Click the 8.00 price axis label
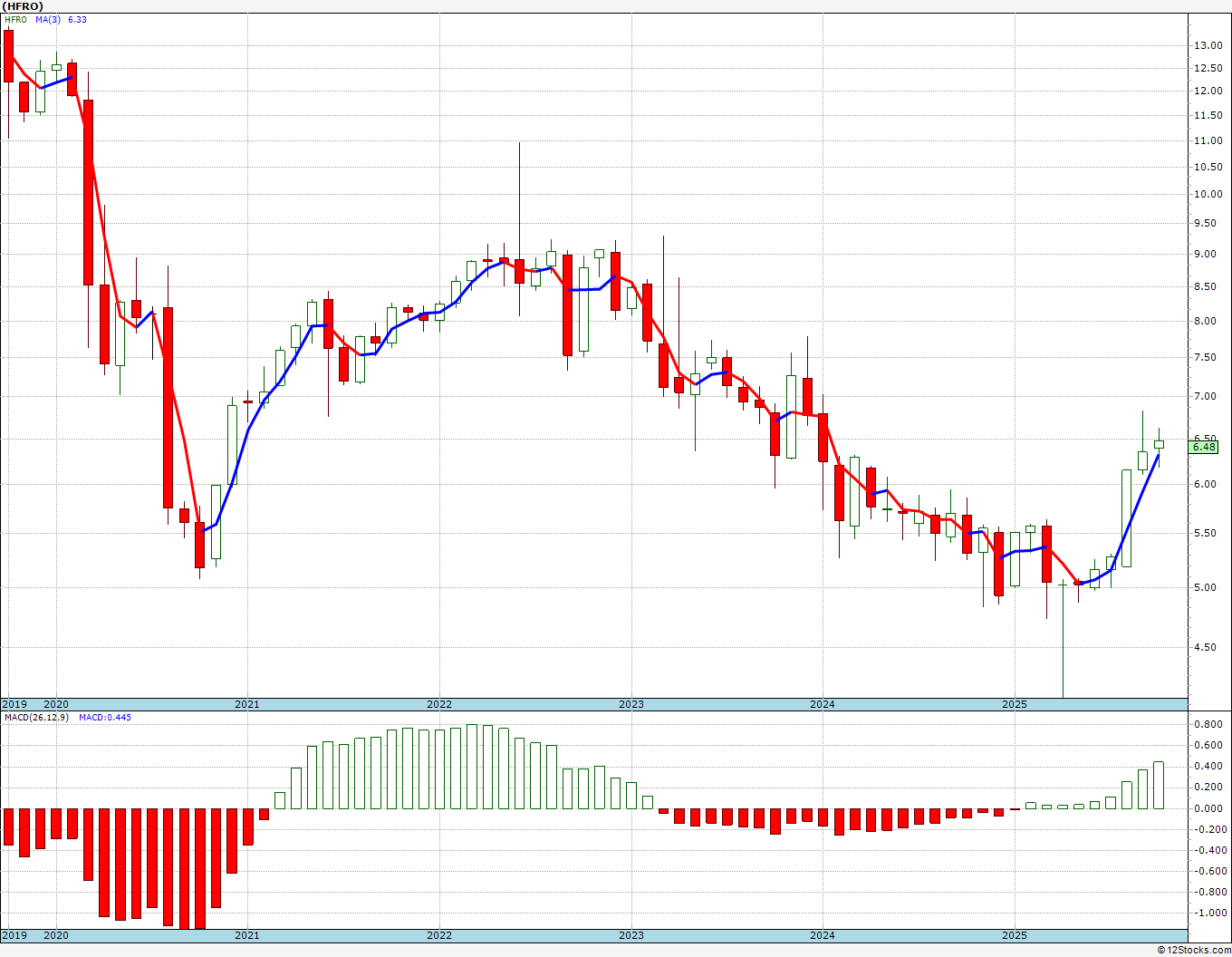The image size is (1232, 957). [x=1206, y=321]
